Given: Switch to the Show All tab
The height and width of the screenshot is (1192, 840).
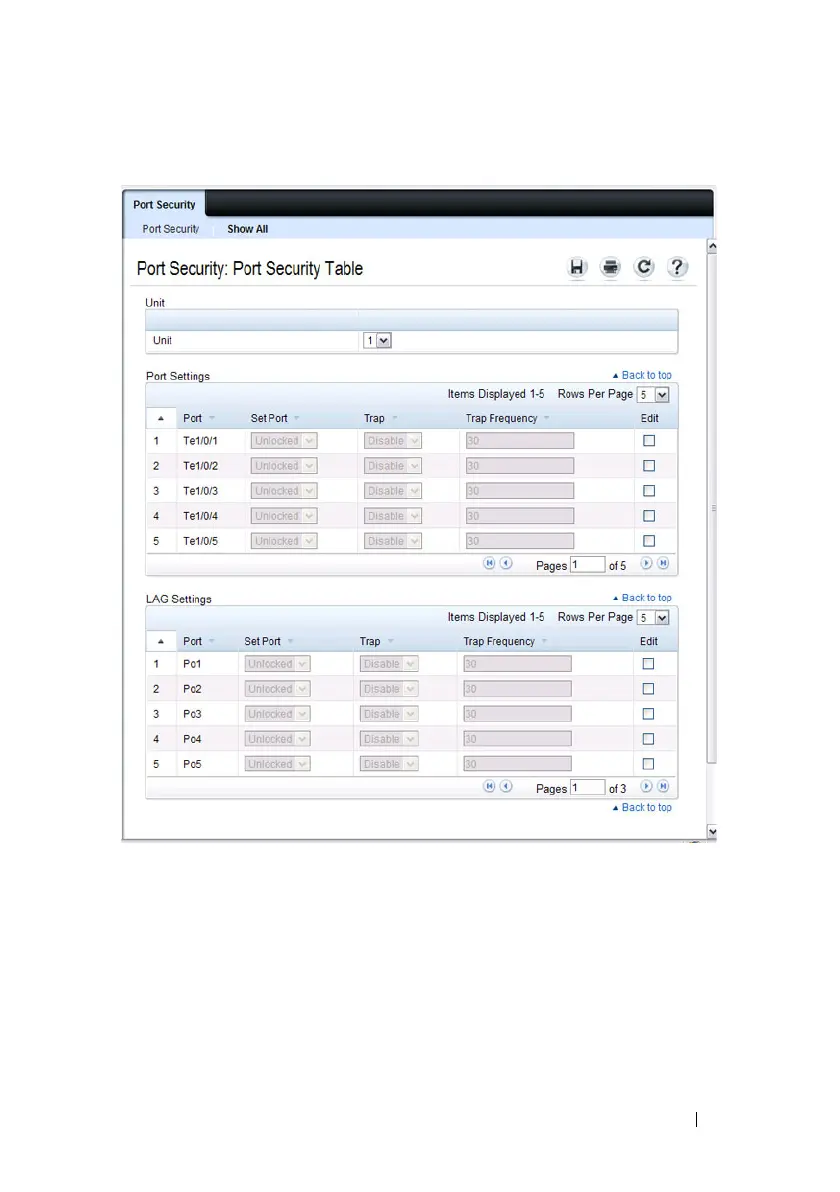Looking at the screenshot, I should coord(247,229).
